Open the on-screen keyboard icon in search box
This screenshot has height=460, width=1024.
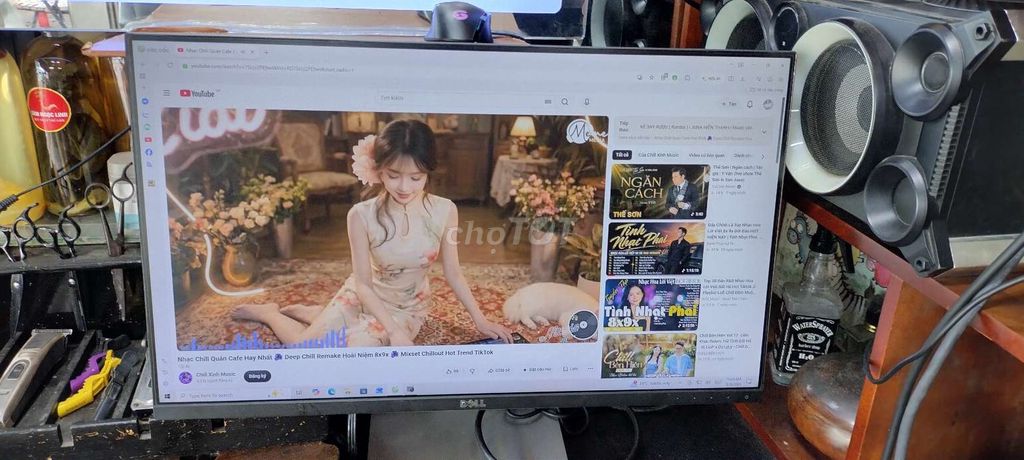[x=548, y=101]
